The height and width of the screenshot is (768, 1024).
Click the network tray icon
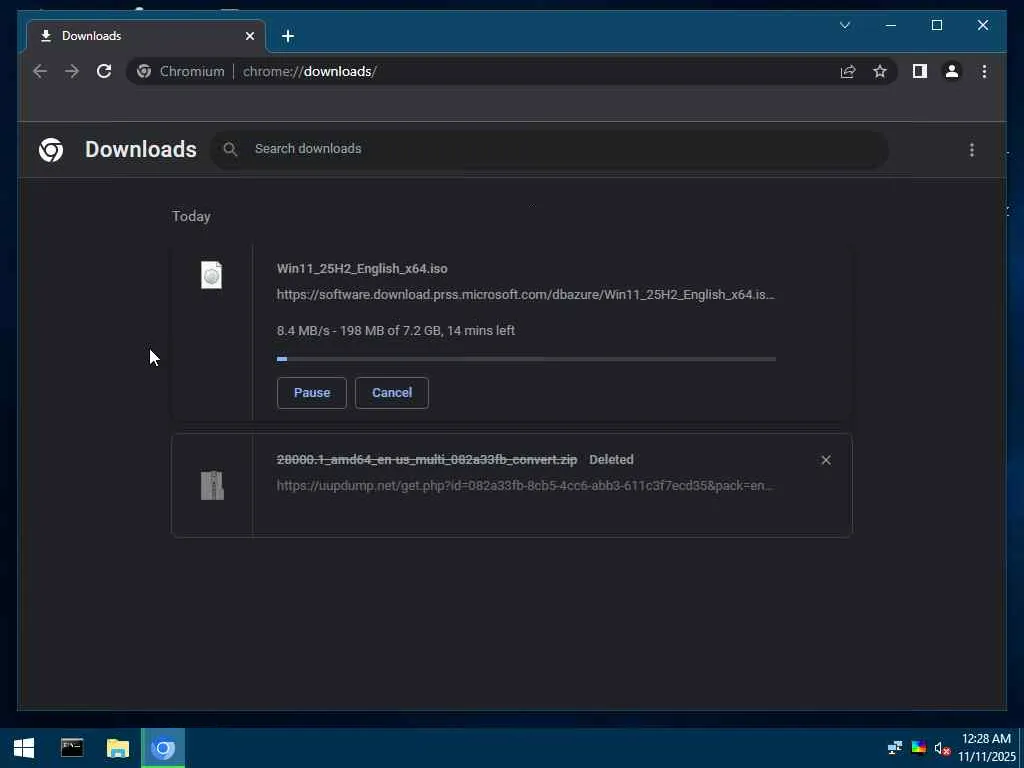pyautogui.click(x=895, y=748)
